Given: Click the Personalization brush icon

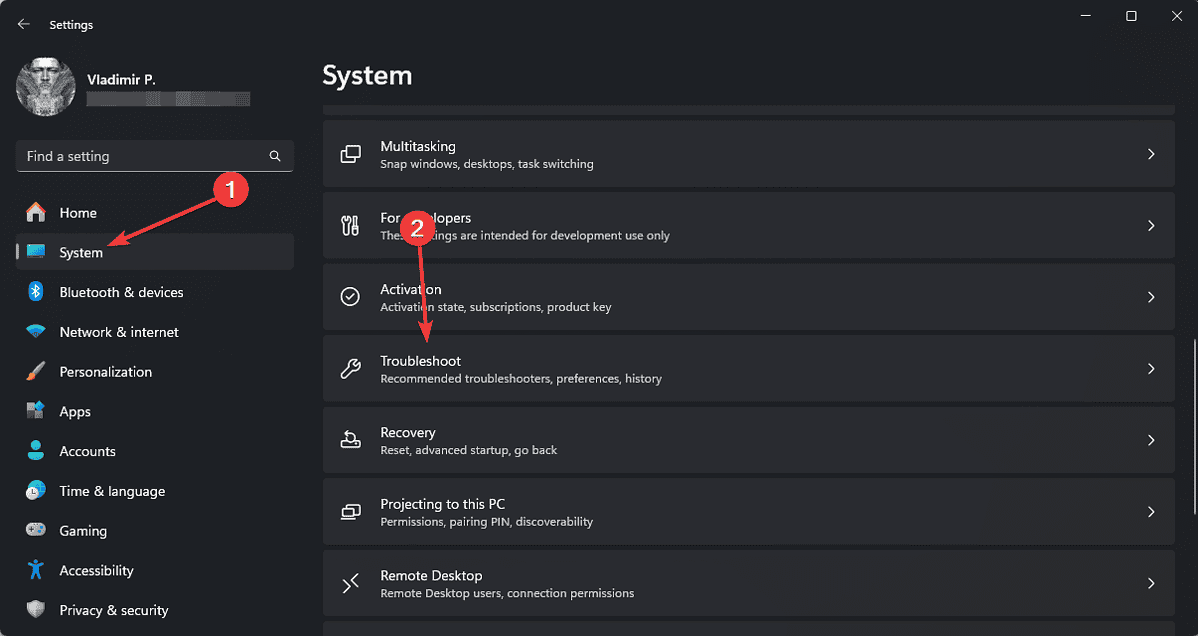Looking at the screenshot, I should pyautogui.click(x=37, y=371).
